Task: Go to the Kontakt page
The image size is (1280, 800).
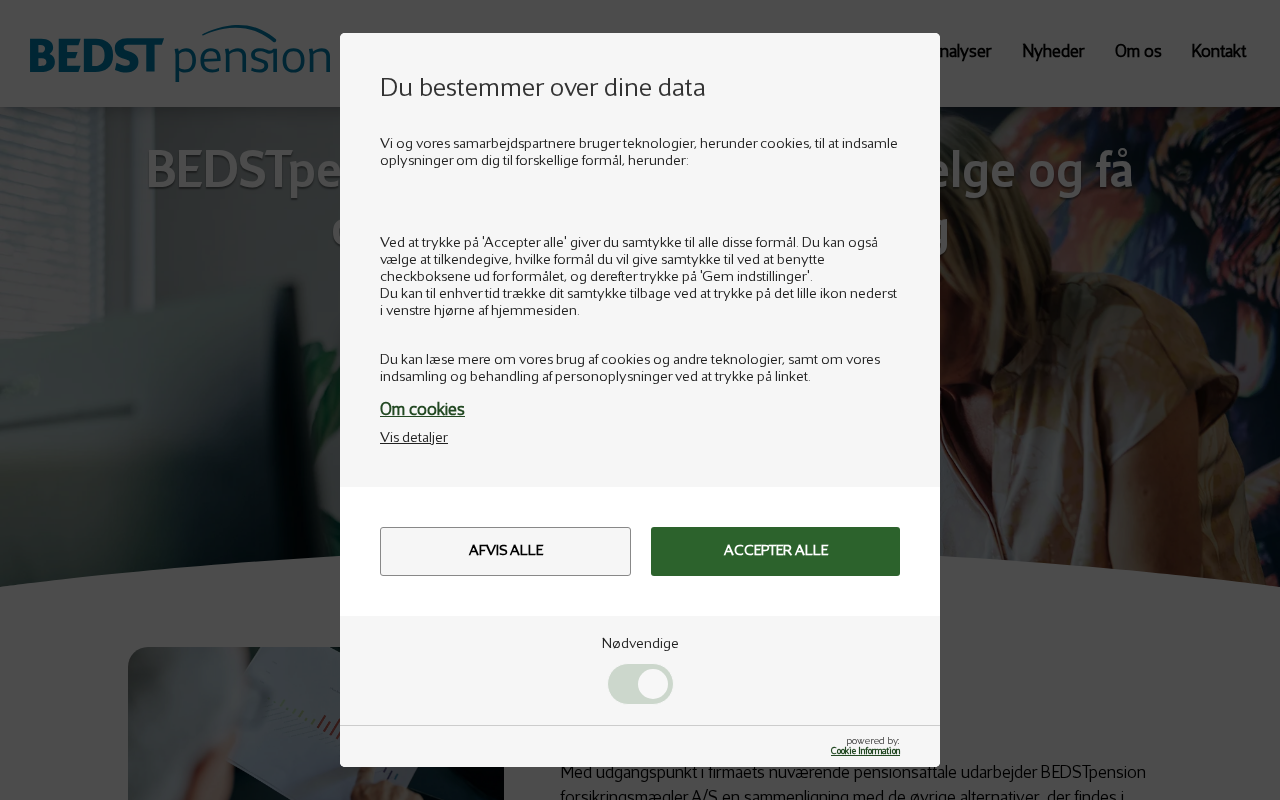Action: pyautogui.click(x=1218, y=51)
